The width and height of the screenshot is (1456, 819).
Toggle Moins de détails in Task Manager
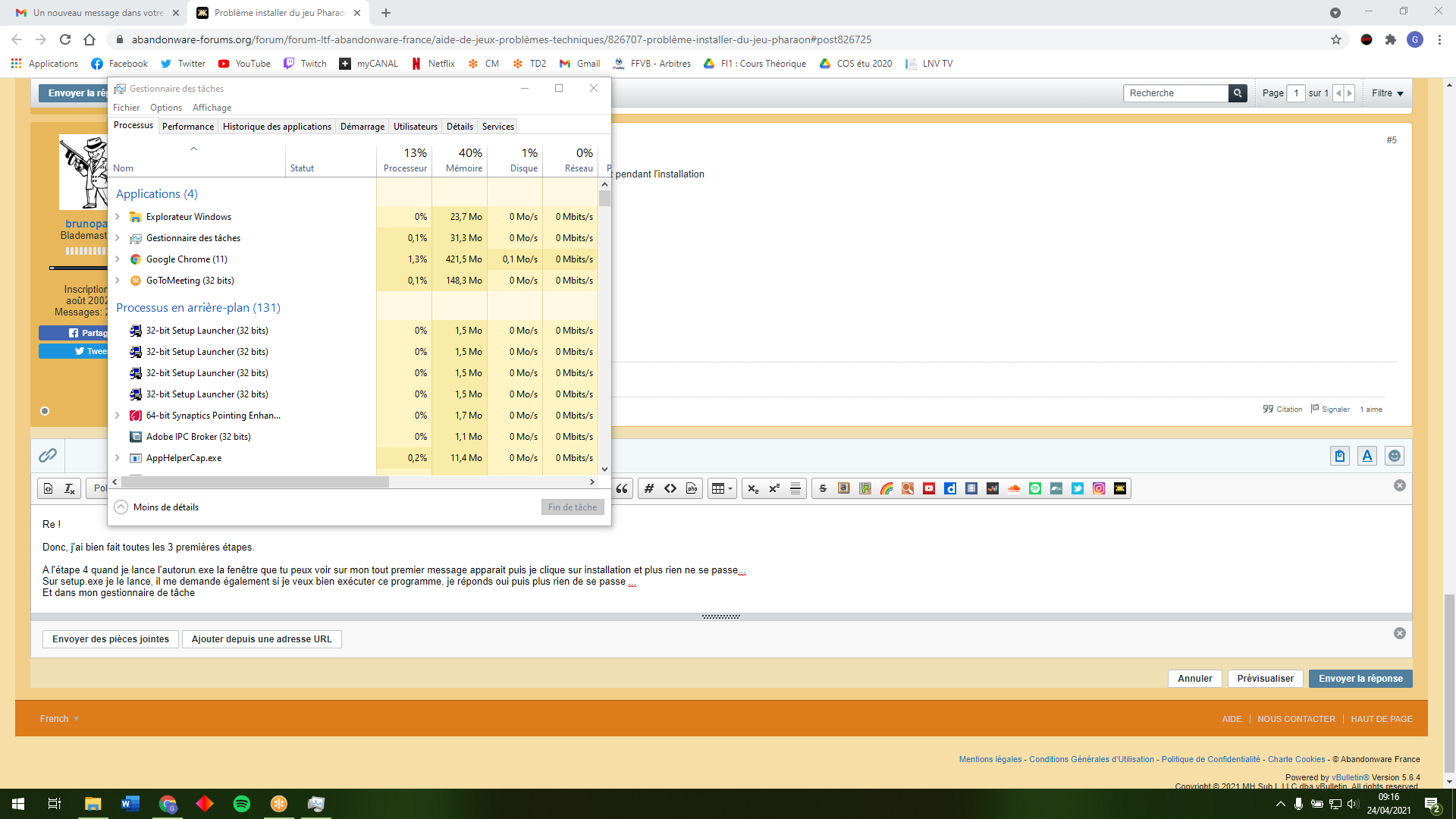[157, 507]
